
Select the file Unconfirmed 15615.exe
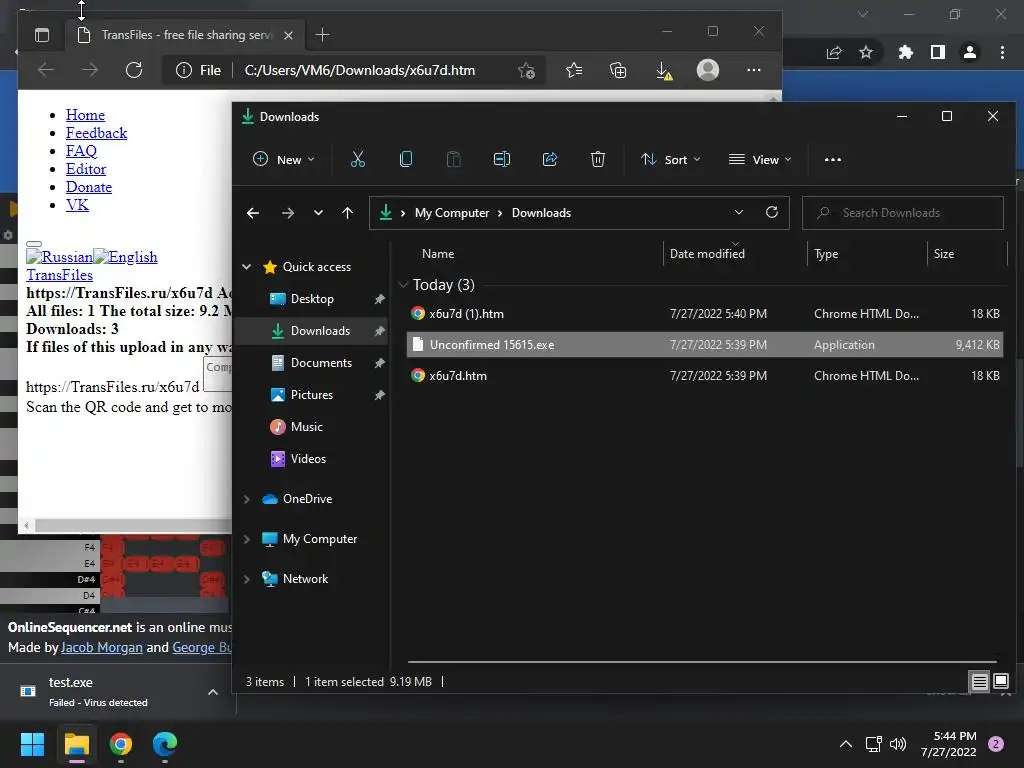705,344
